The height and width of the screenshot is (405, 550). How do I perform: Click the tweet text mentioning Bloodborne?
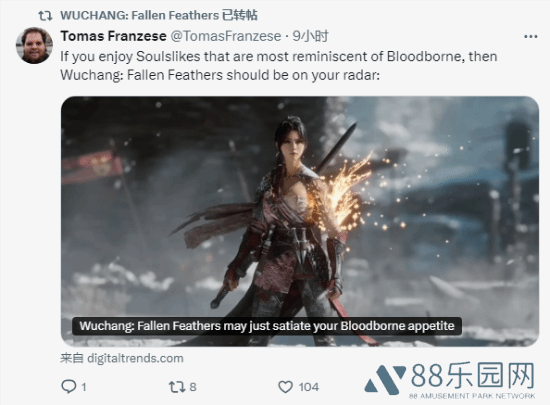(x=279, y=66)
